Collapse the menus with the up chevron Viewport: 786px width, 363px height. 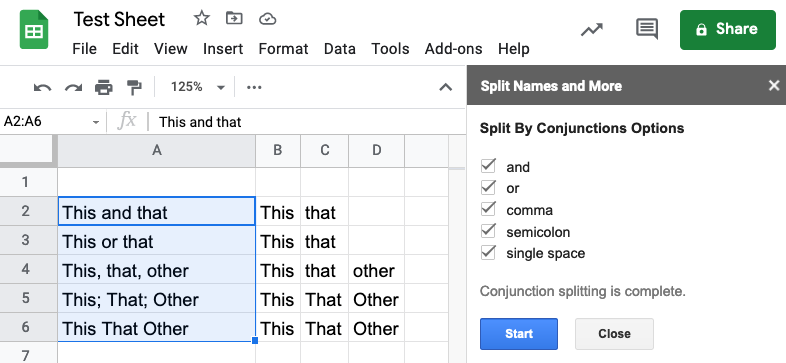tap(446, 87)
